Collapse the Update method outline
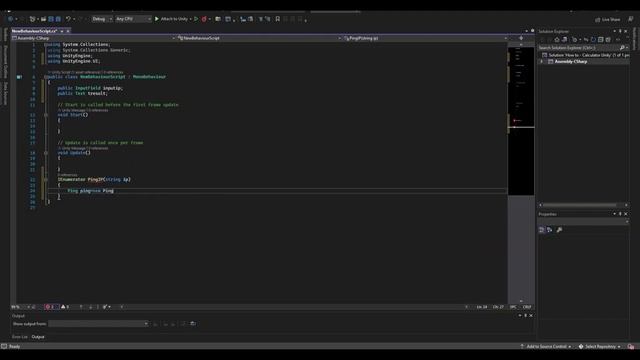640x360 pixels. coord(46,153)
